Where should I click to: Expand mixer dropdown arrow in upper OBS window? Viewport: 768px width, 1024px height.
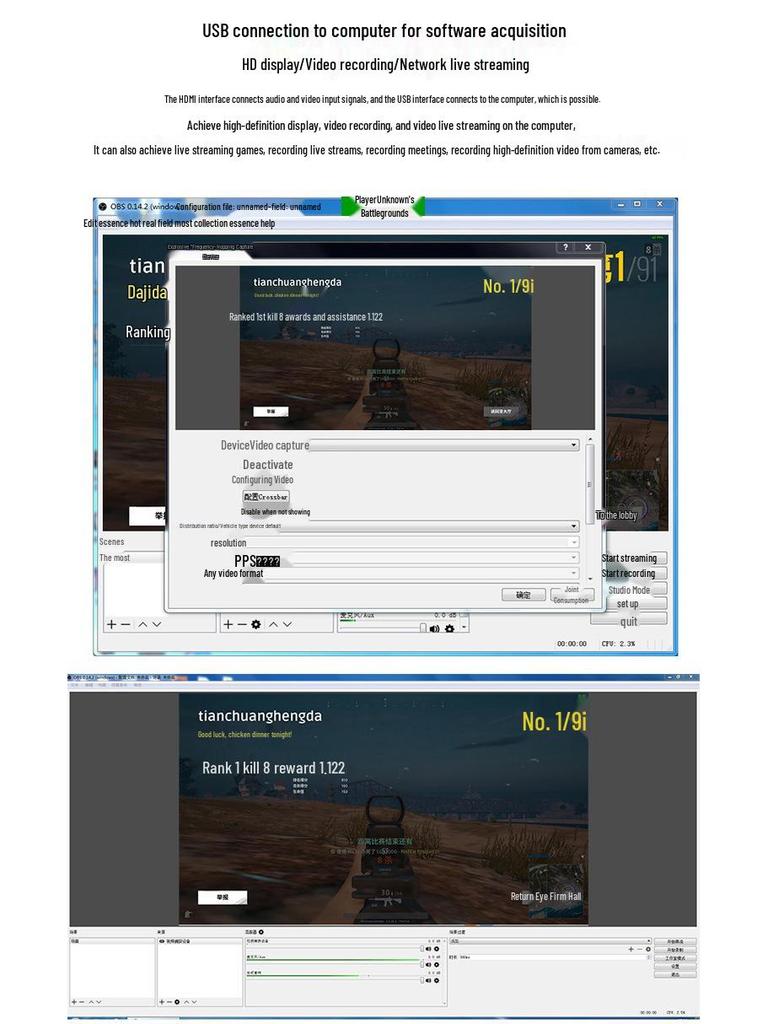(464, 628)
